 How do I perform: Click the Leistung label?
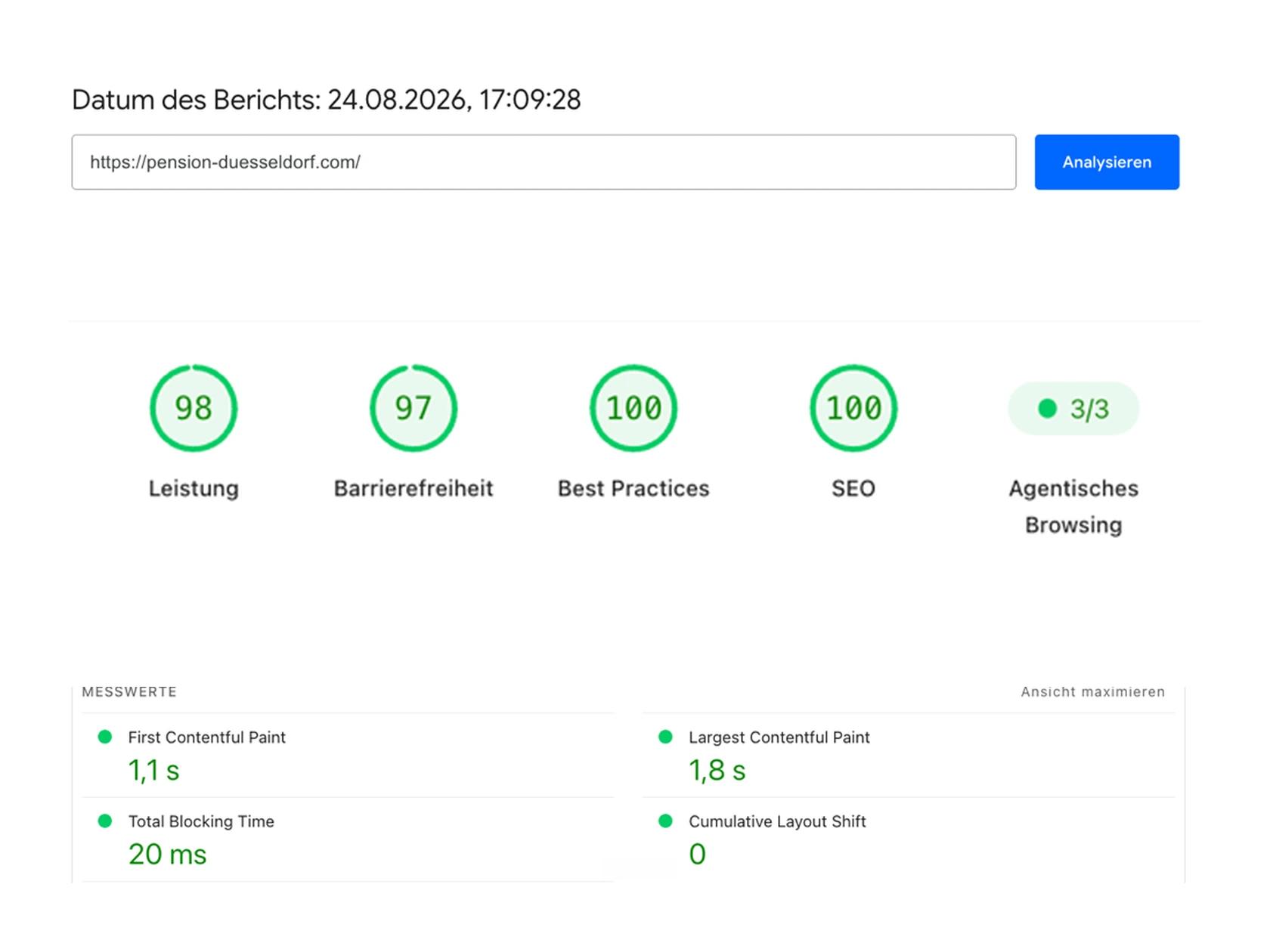pos(194,489)
